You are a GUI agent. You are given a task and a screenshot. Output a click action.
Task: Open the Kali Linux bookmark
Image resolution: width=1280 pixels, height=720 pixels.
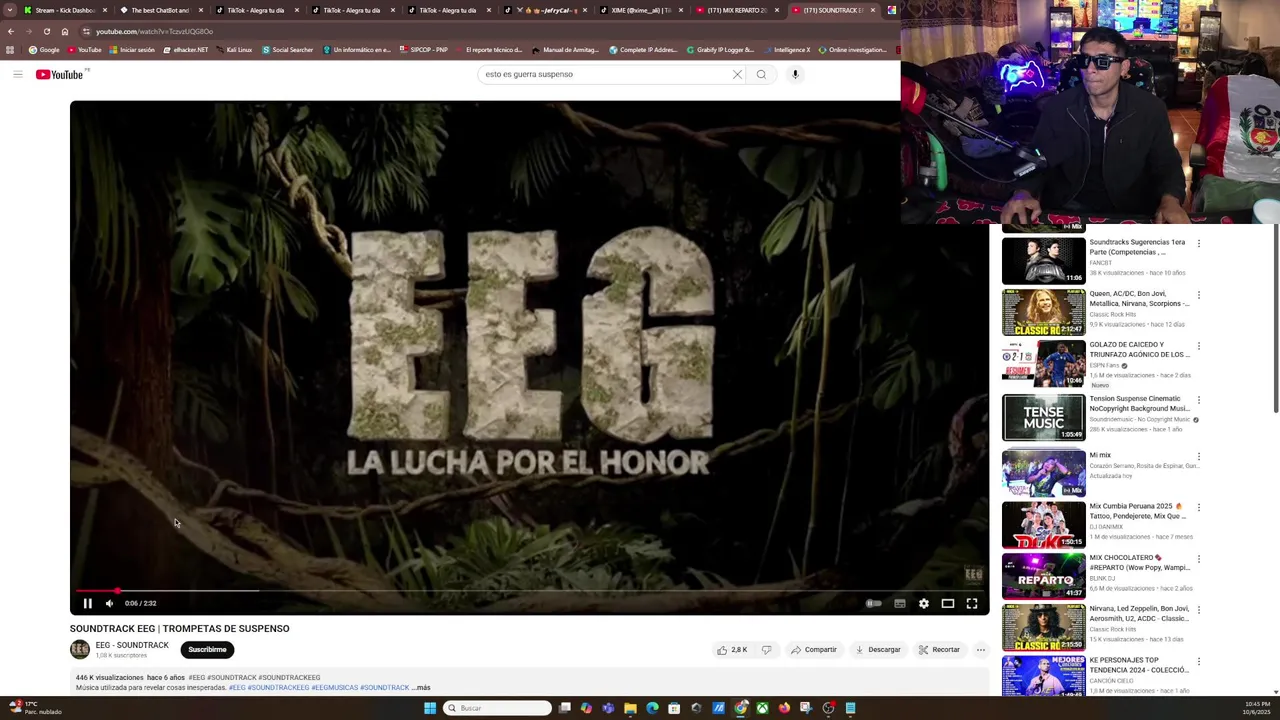tap(233, 50)
